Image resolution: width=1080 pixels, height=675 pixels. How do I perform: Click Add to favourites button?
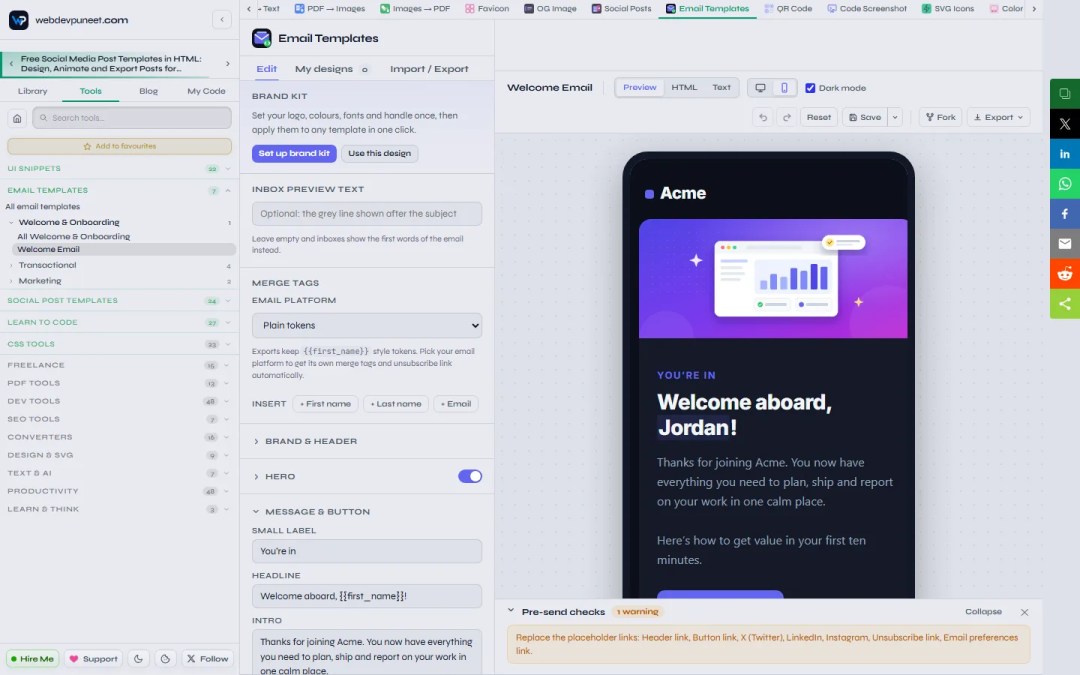pos(119,146)
